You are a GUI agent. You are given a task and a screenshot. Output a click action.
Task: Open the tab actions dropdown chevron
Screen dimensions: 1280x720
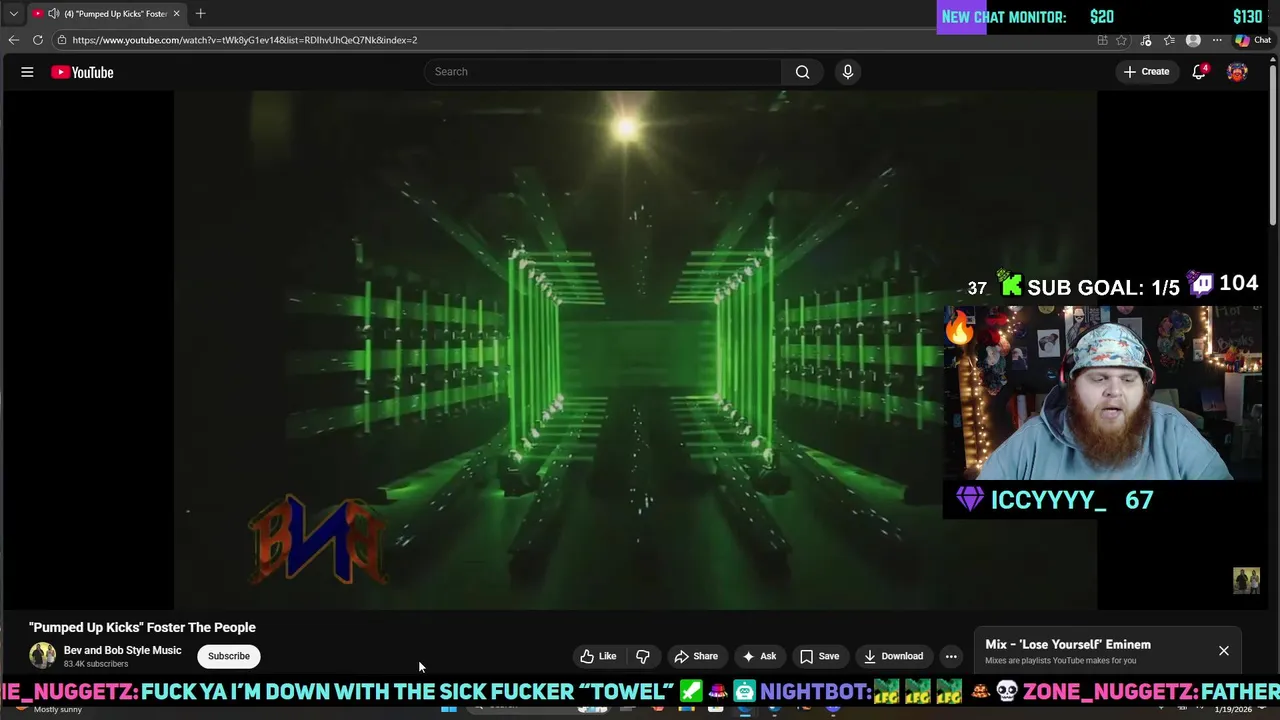[x=13, y=14]
